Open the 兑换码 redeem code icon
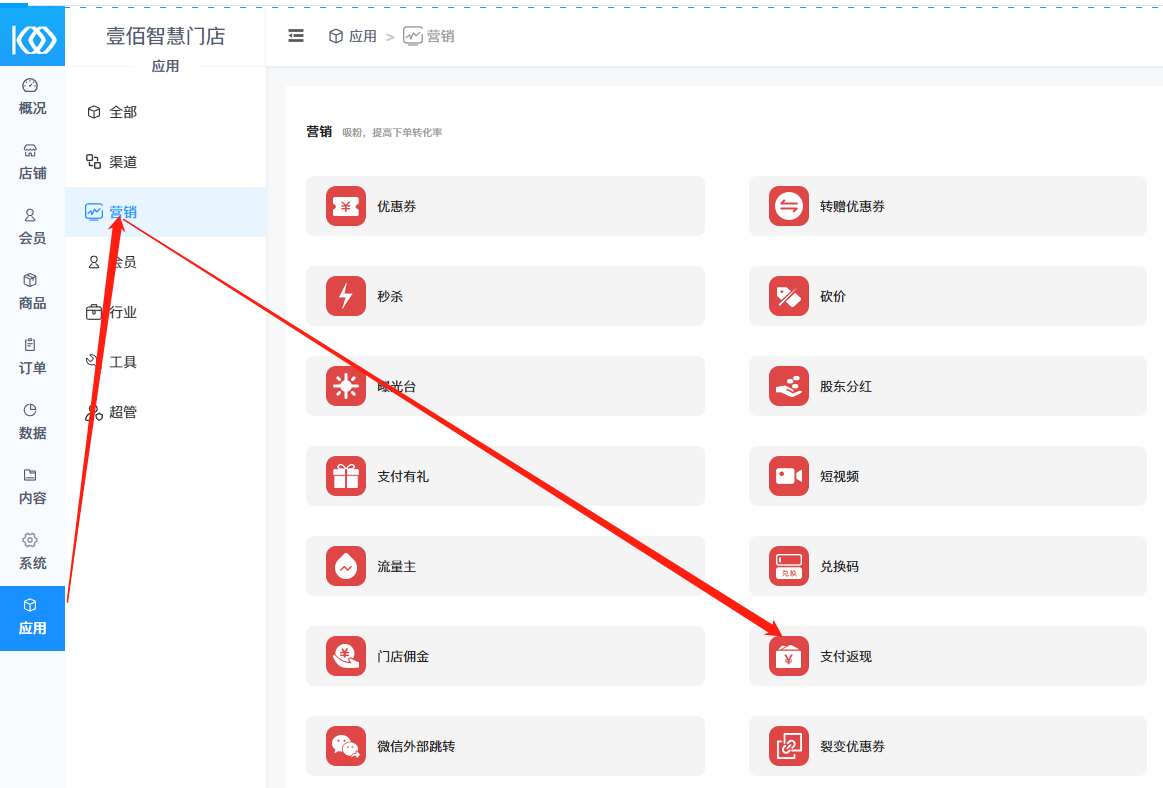 pos(789,566)
